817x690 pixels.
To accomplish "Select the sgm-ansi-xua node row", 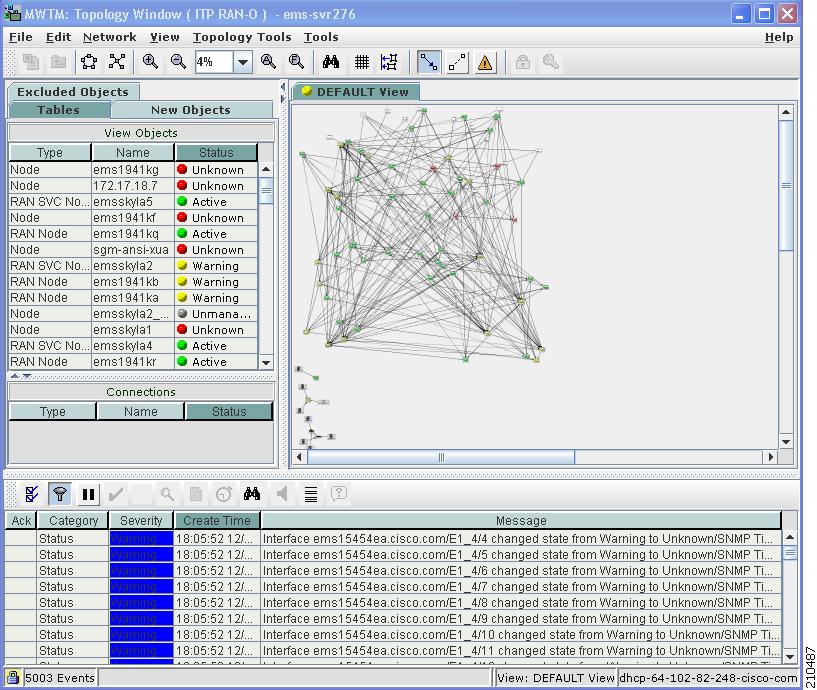I will (x=133, y=250).
